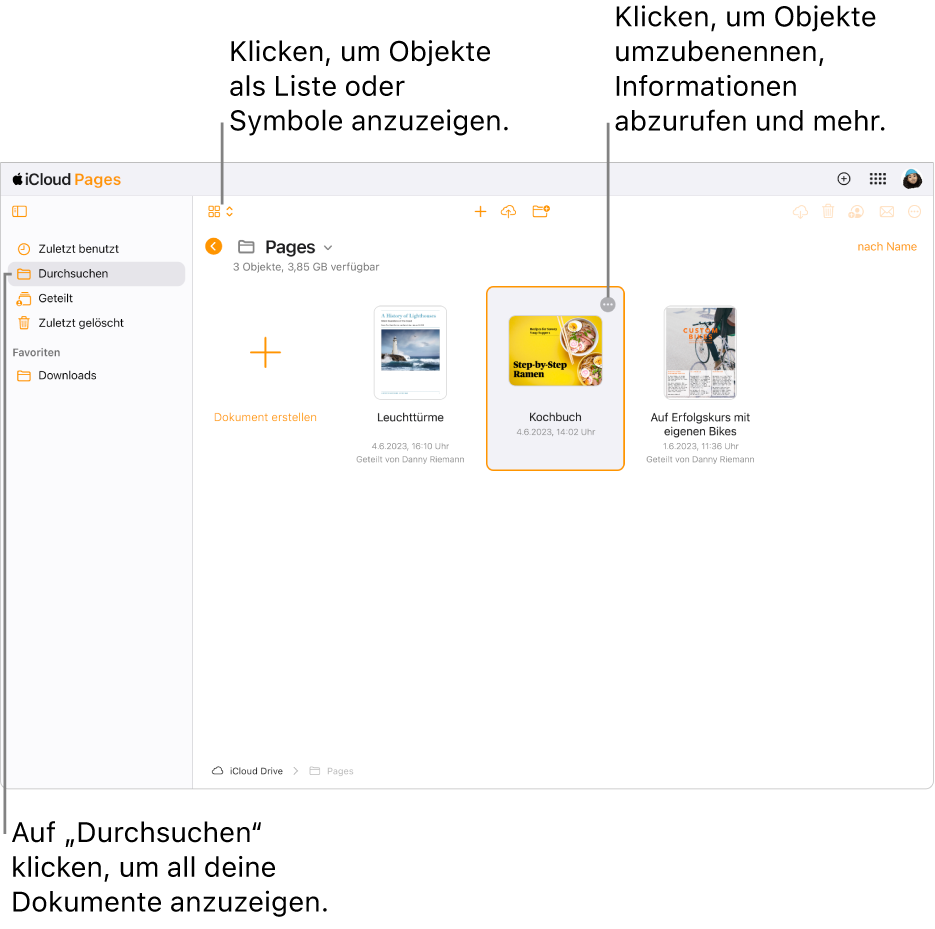The image size is (935, 929).
Task: Go back with the orange arrow button
Action: coord(213,246)
